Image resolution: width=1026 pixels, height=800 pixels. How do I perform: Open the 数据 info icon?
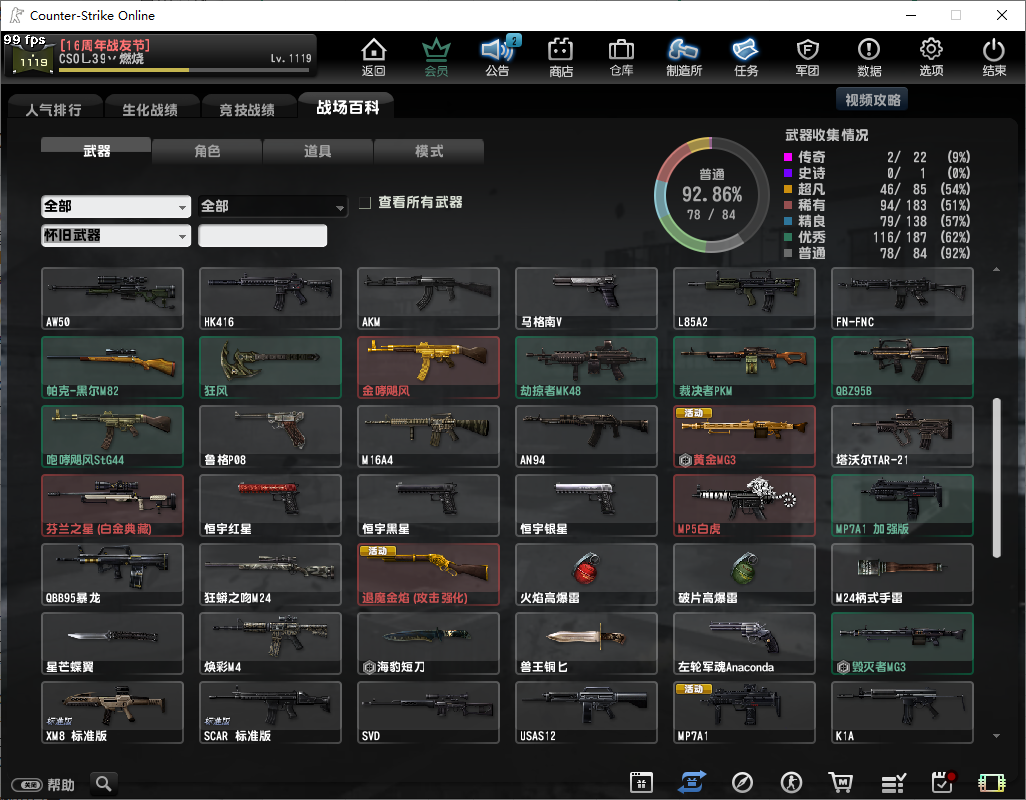(869, 57)
